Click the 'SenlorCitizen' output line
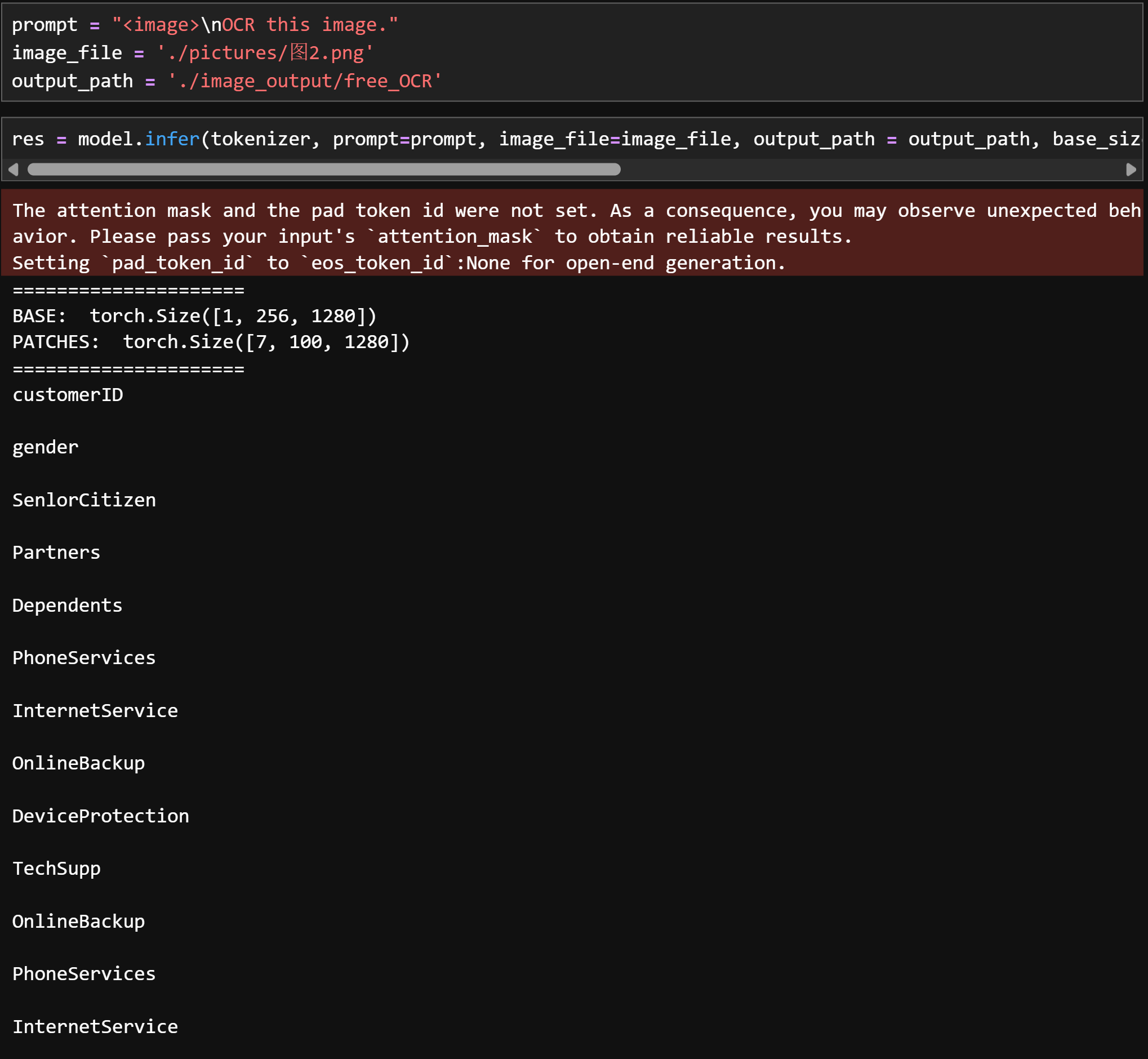The image size is (1148, 1059). click(x=84, y=500)
